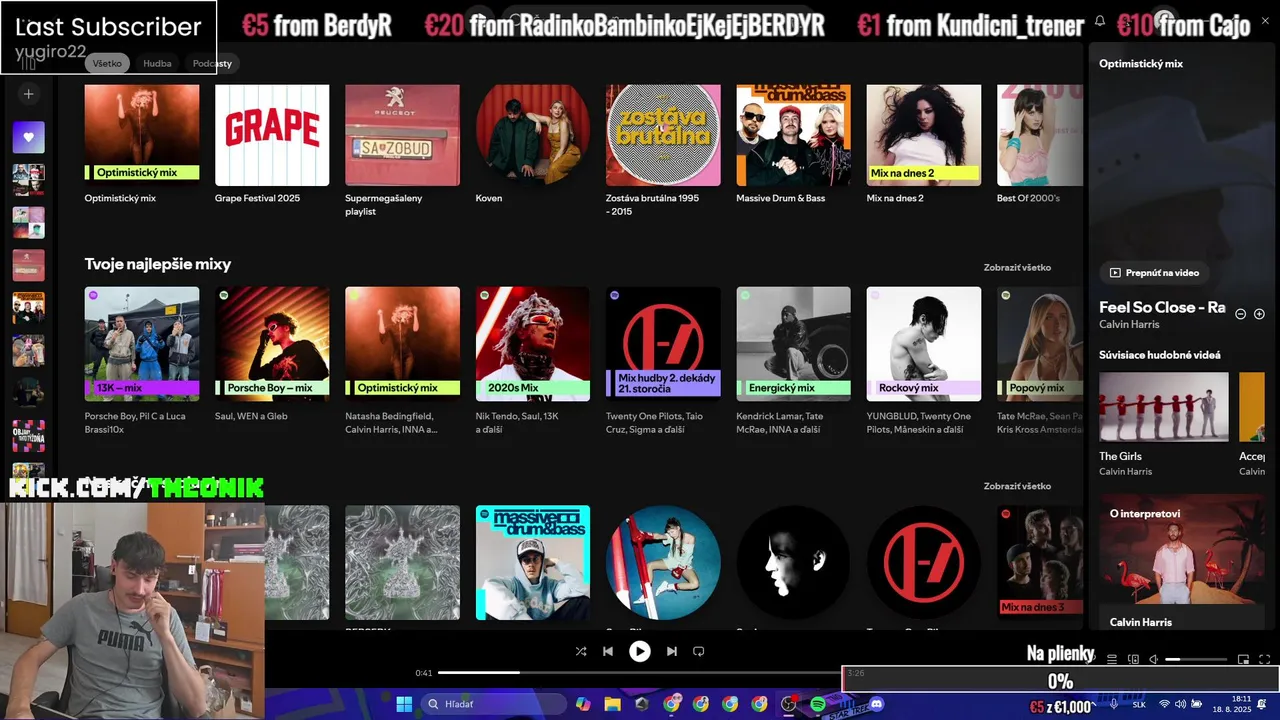Click the plus circle beside Feel So Close
Image resolution: width=1280 pixels, height=720 pixels.
point(1259,314)
